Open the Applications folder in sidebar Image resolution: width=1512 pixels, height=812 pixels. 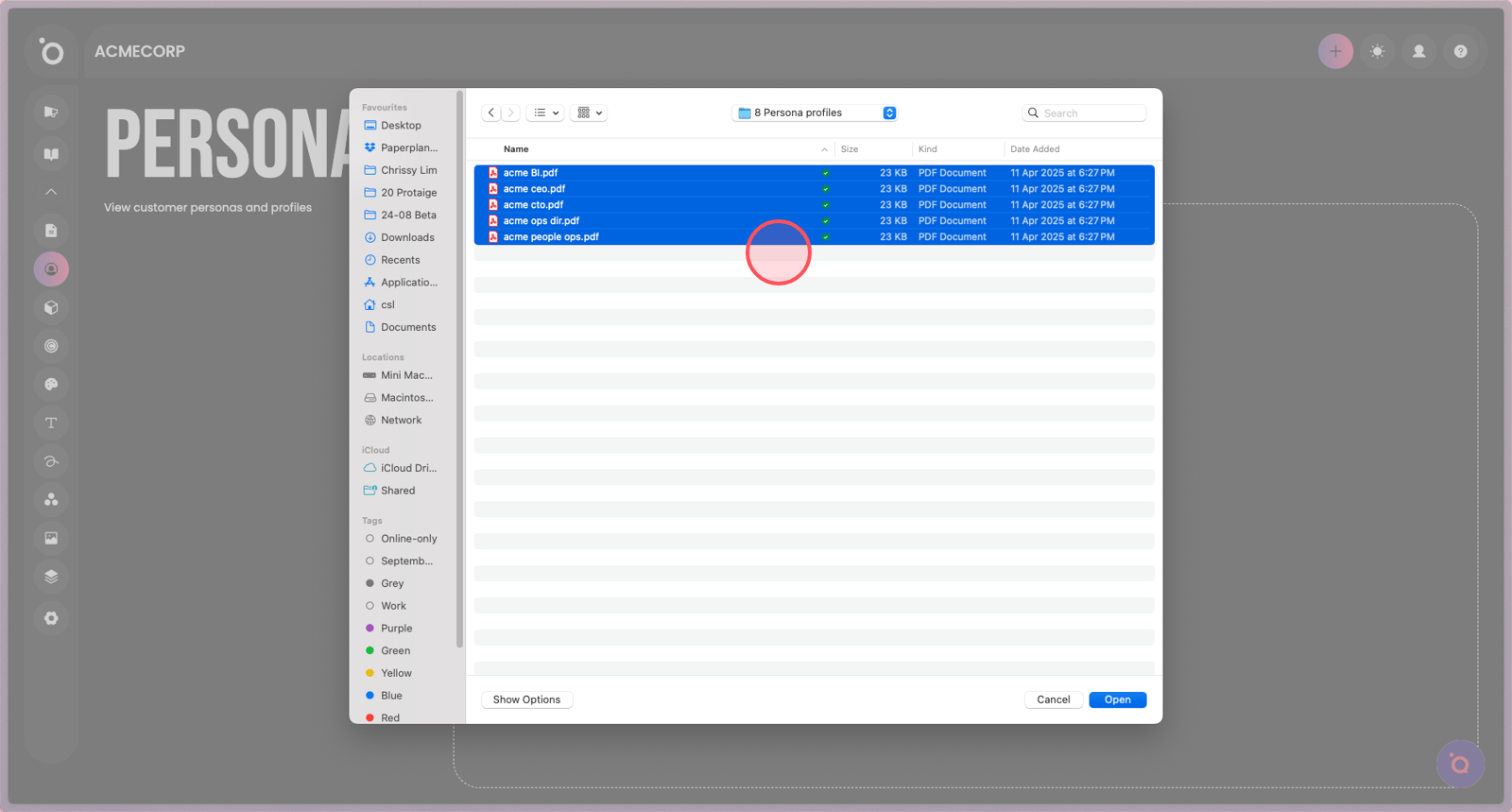407,283
